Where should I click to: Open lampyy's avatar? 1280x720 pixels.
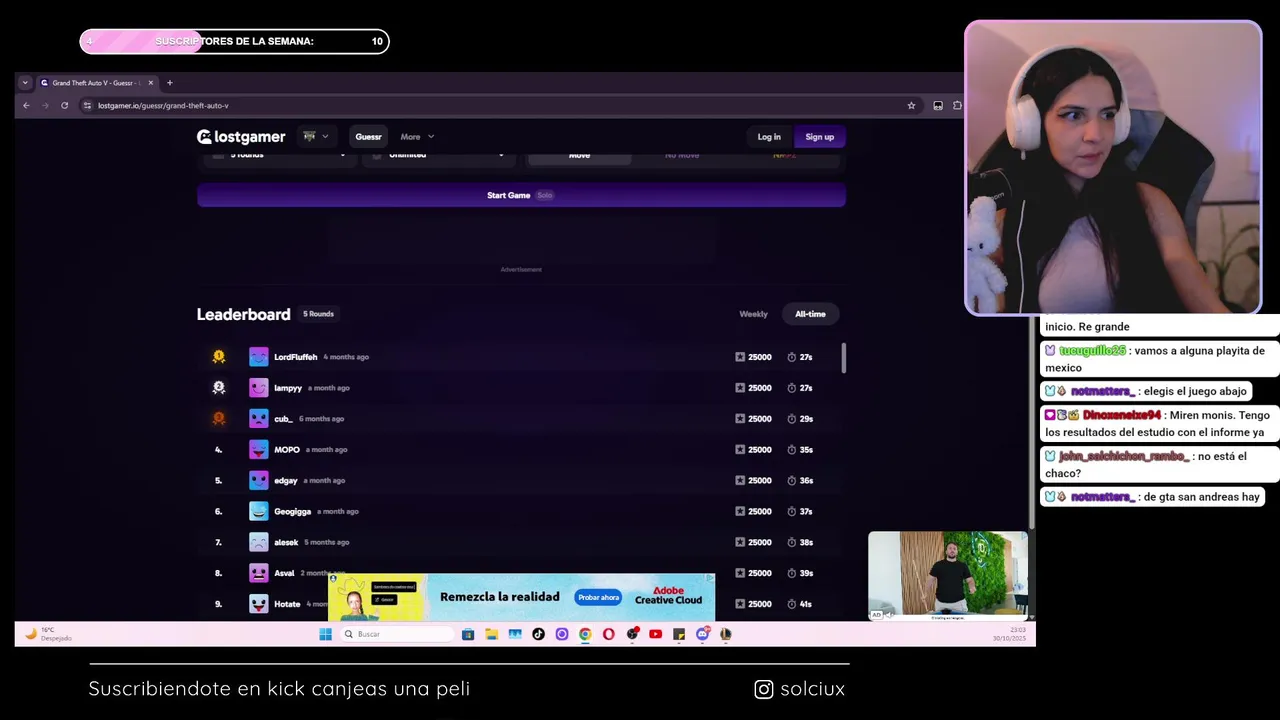[259, 388]
